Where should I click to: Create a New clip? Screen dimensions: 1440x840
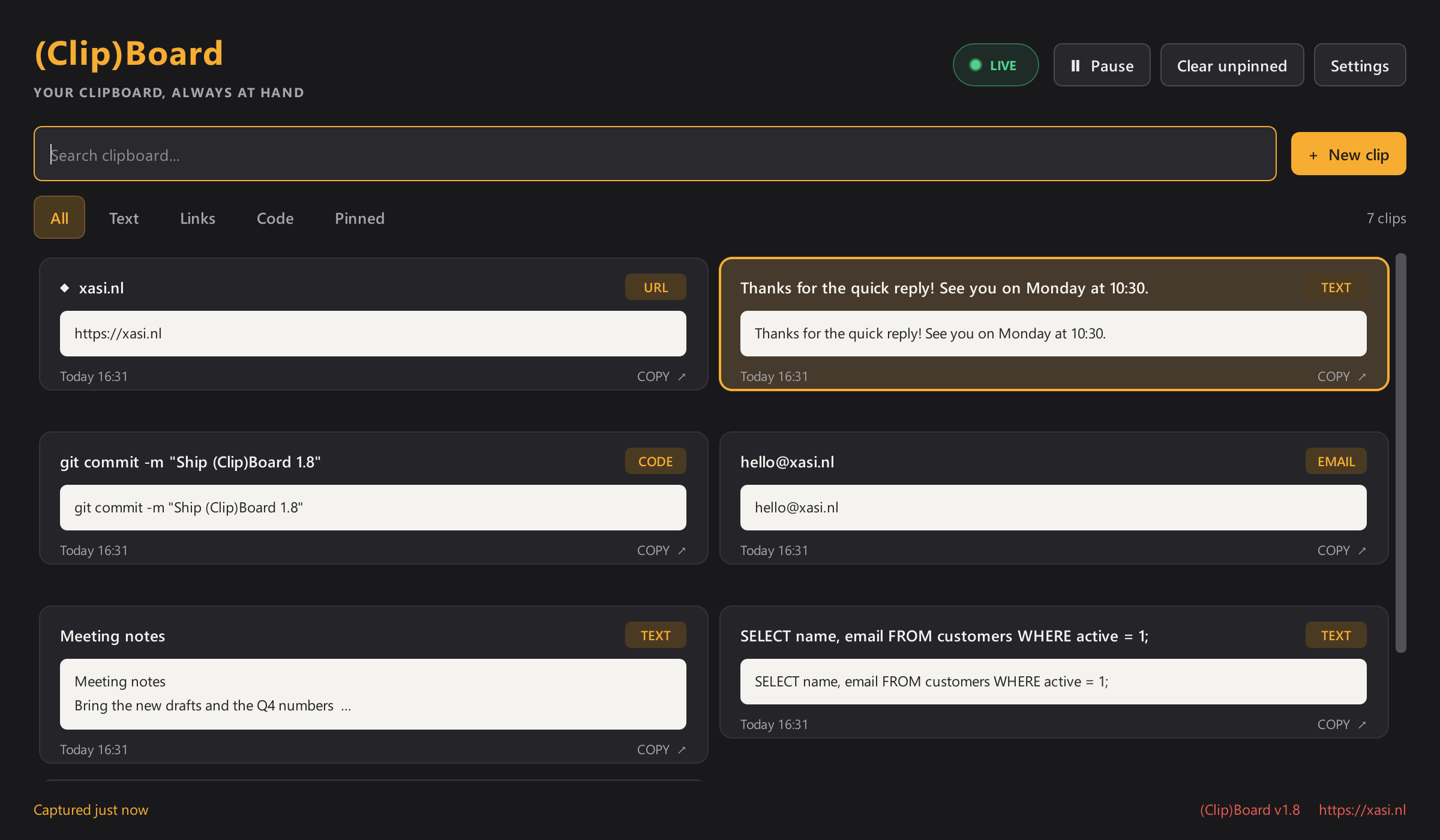1348,154
